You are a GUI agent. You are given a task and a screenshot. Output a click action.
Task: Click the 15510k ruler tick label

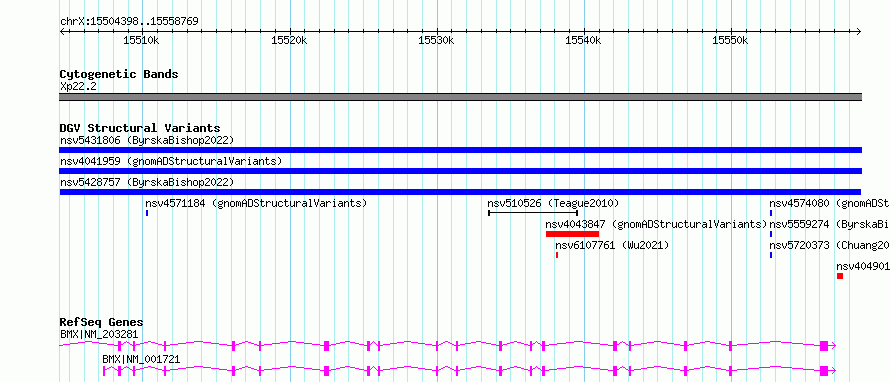[x=141, y=40]
